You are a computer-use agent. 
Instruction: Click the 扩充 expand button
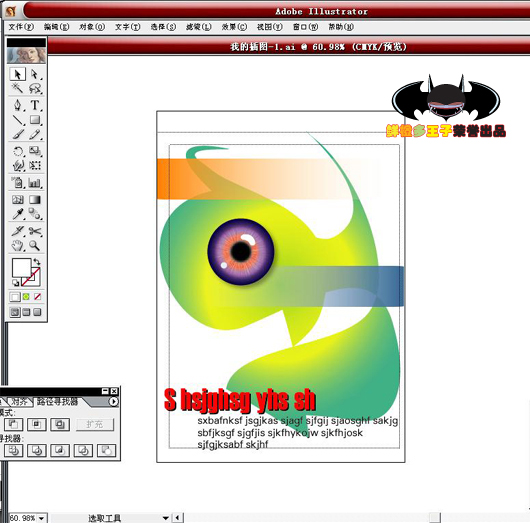click(95, 424)
